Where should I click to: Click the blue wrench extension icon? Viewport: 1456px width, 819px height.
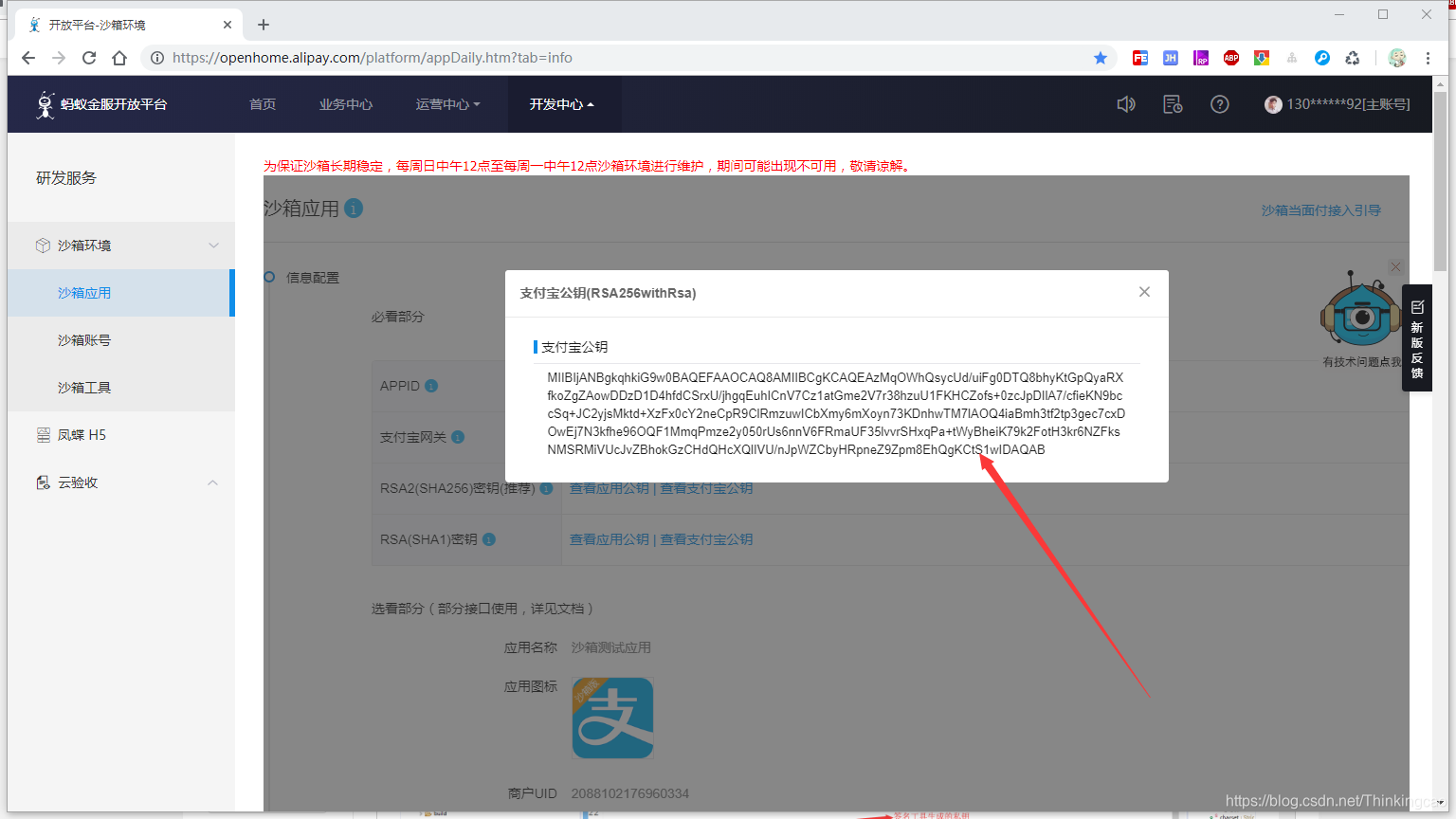click(x=1322, y=58)
